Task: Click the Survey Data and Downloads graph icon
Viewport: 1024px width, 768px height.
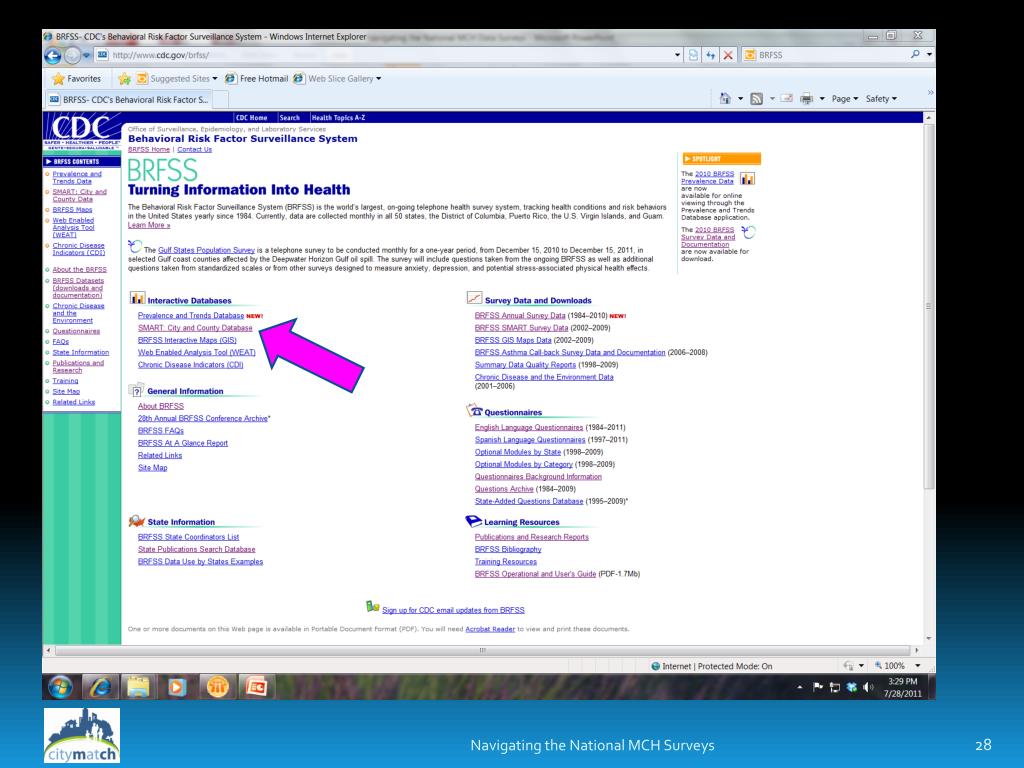Action: pos(474,298)
